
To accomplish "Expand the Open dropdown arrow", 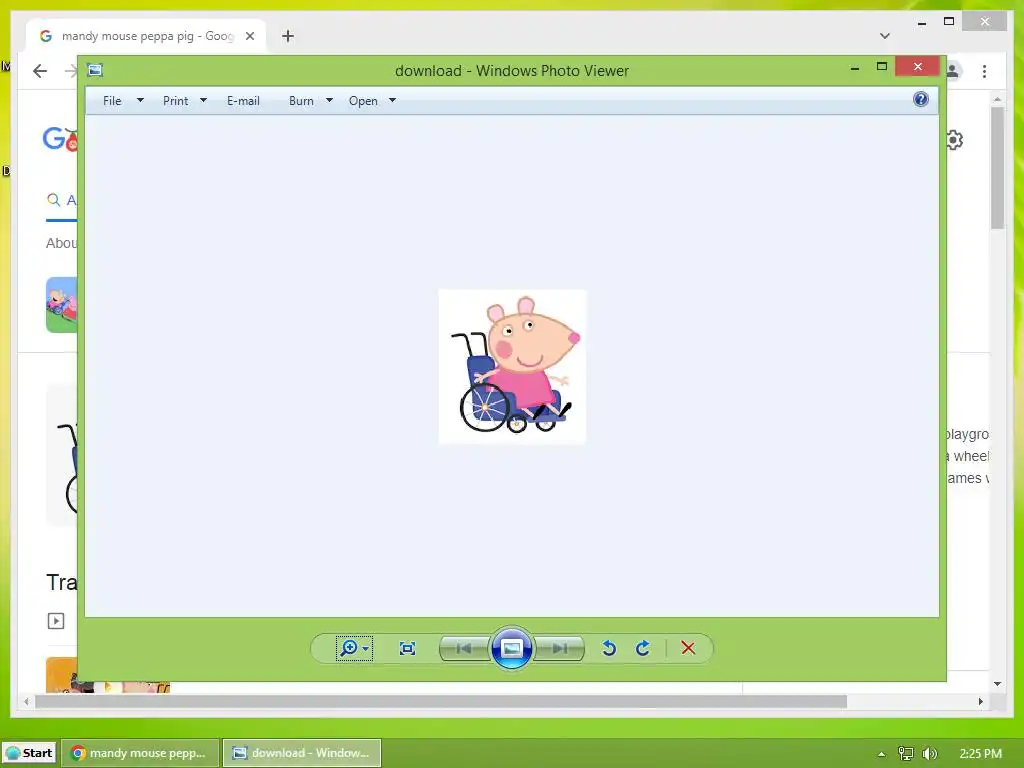I will pos(392,101).
